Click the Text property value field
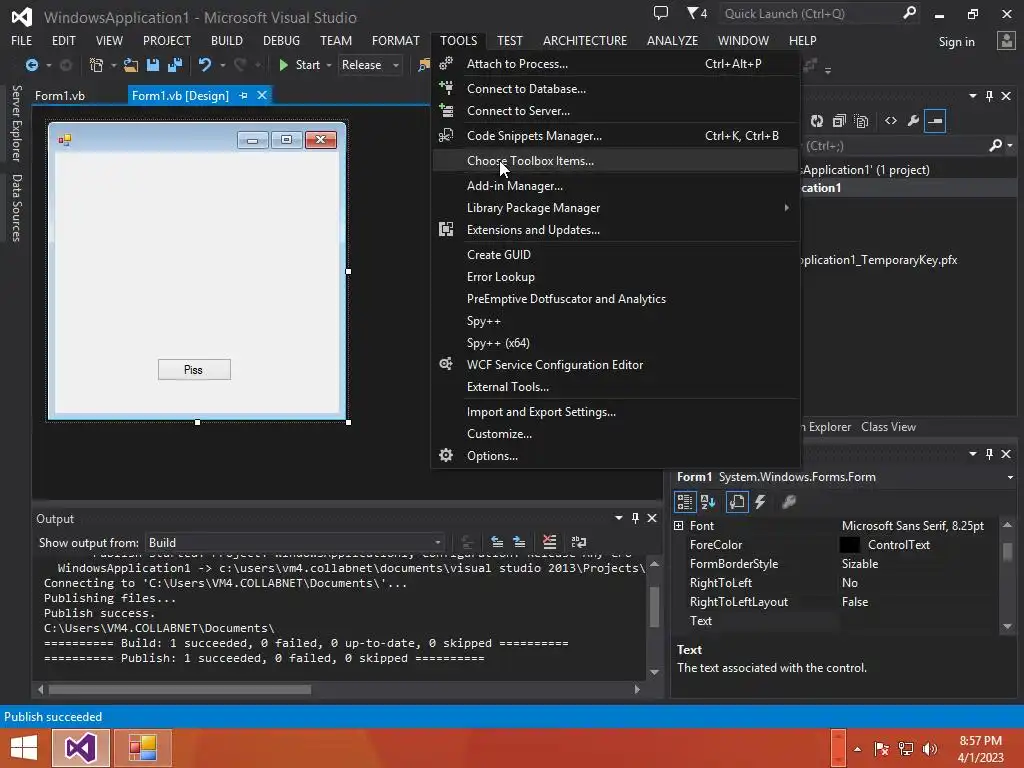Image resolution: width=1024 pixels, height=768 pixels. coord(917,621)
